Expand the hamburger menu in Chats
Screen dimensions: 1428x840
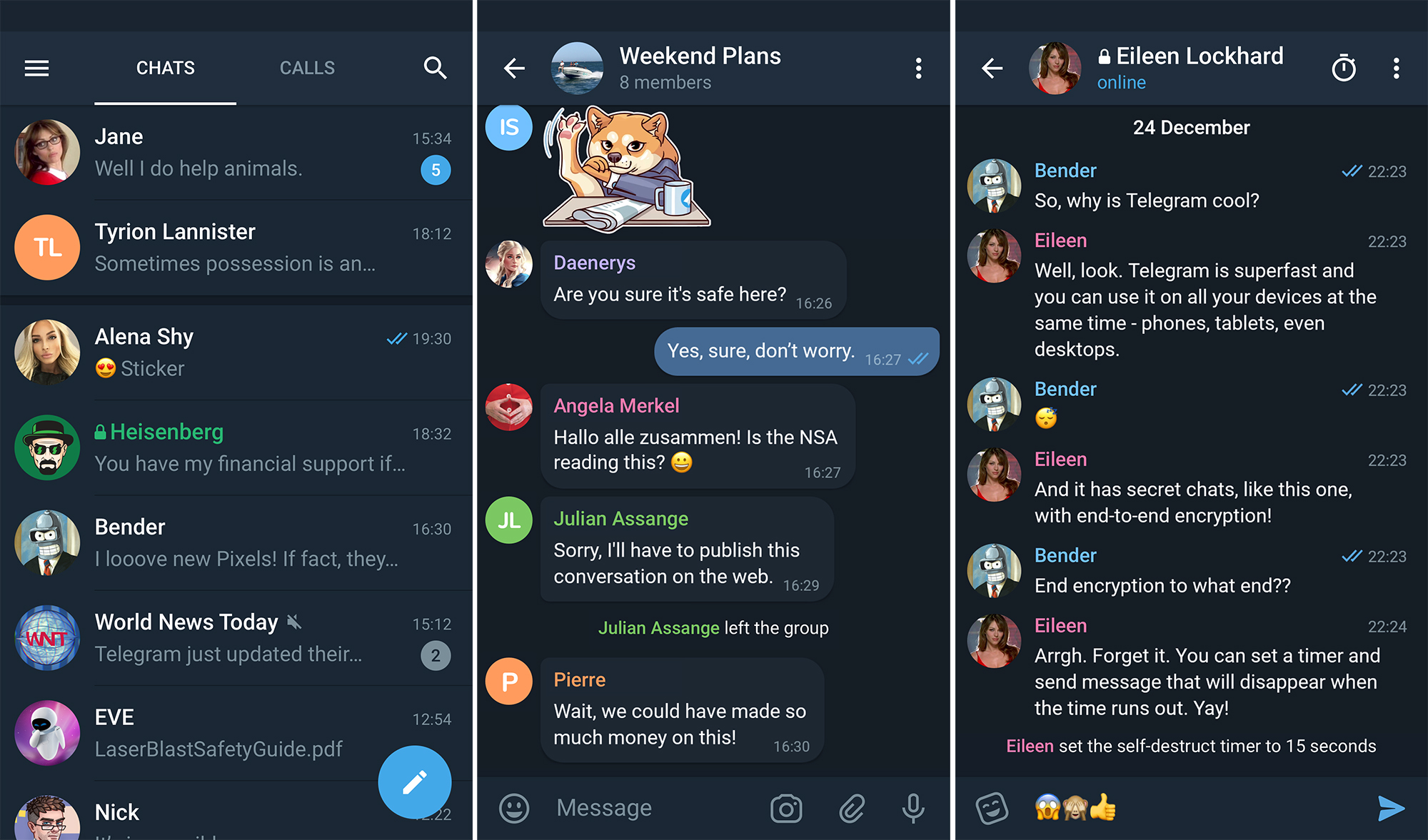[37, 40]
